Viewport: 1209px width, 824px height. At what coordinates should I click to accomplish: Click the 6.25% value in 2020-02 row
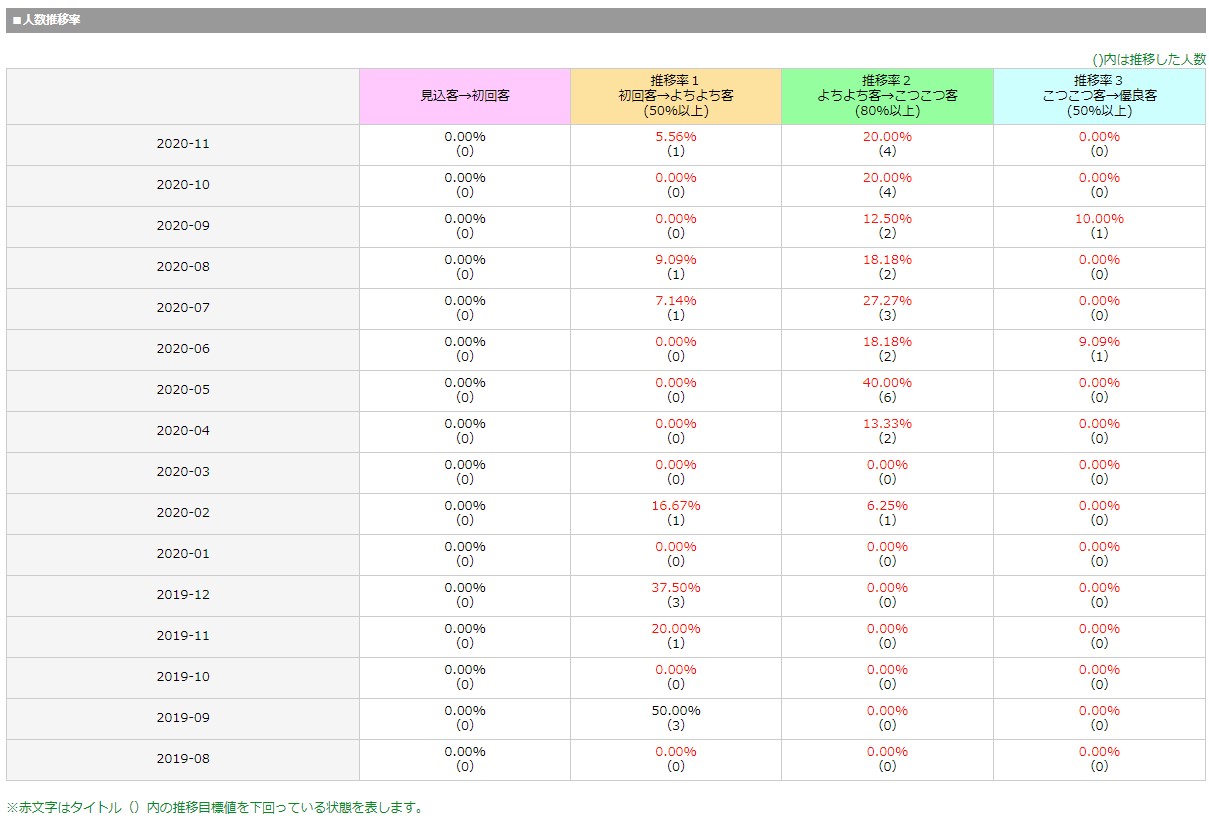887,506
